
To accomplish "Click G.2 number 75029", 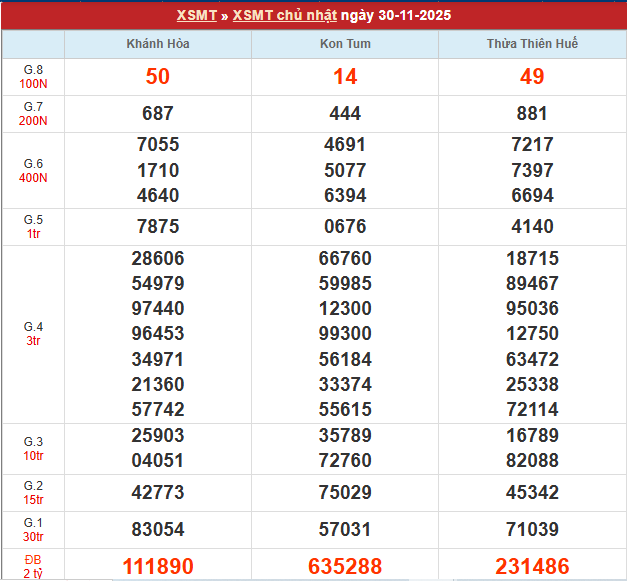I will [345, 493].
